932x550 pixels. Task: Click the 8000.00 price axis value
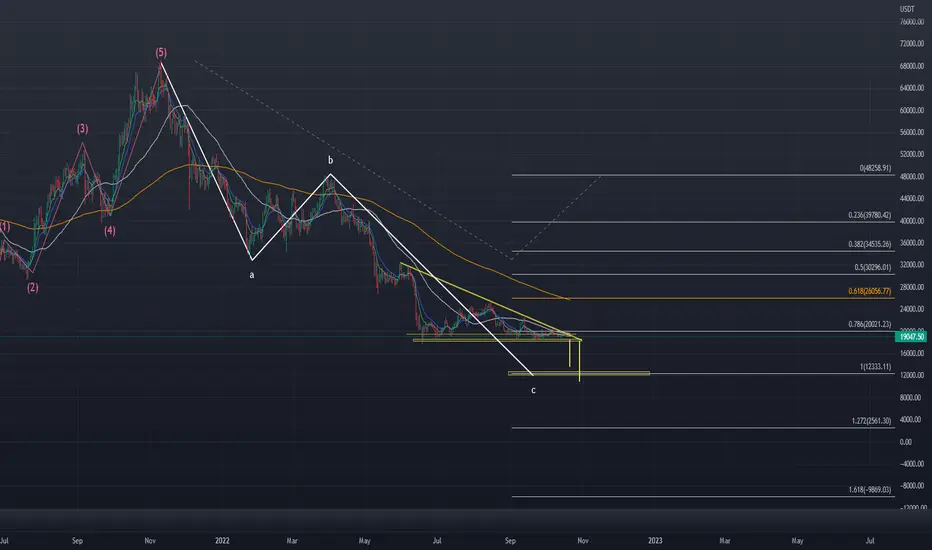tap(910, 398)
